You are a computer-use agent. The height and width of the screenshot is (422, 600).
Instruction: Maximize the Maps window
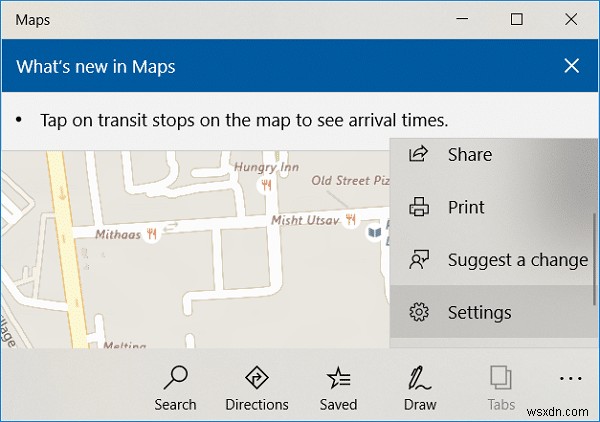coord(516,19)
